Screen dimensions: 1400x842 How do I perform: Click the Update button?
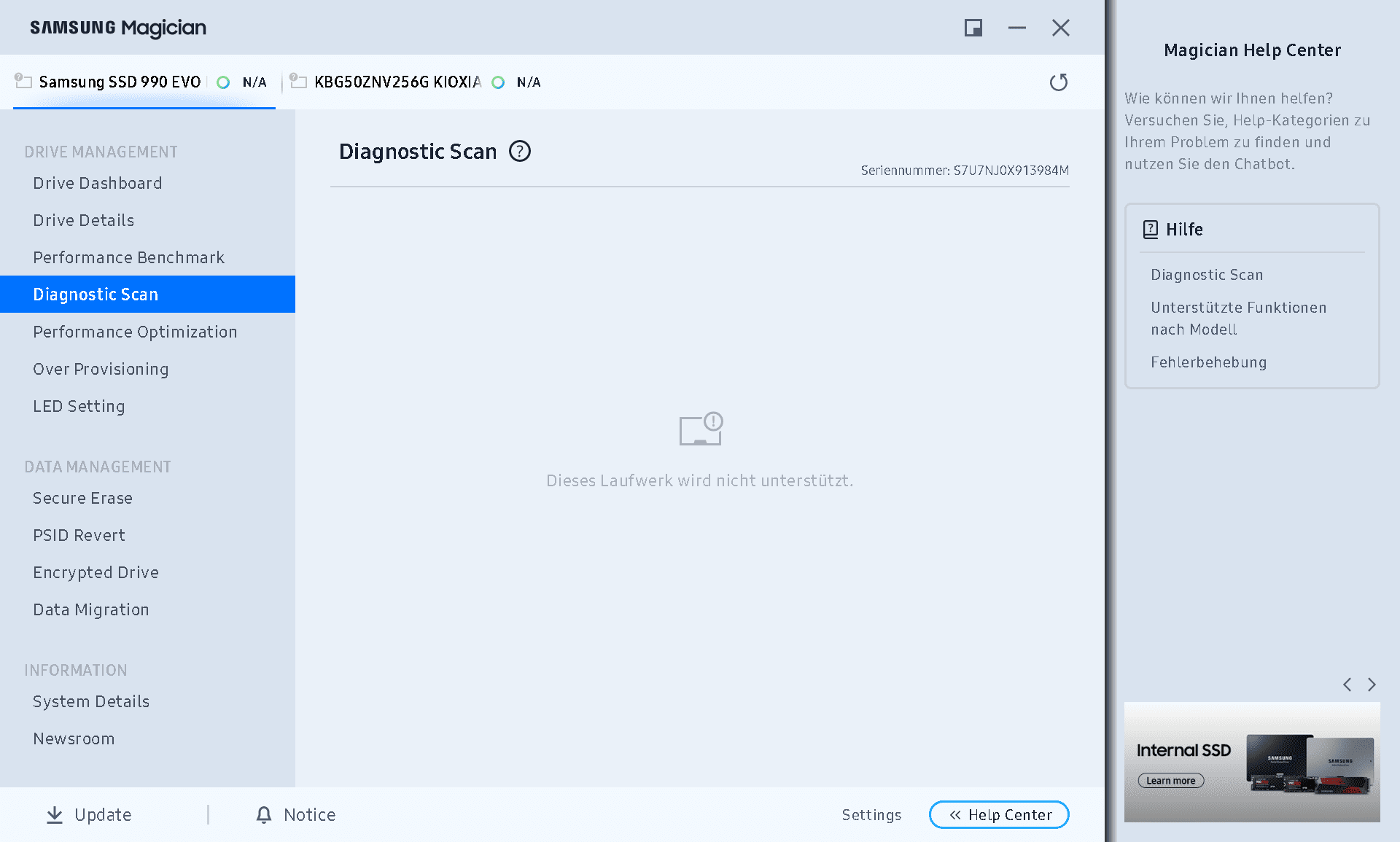click(89, 815)
